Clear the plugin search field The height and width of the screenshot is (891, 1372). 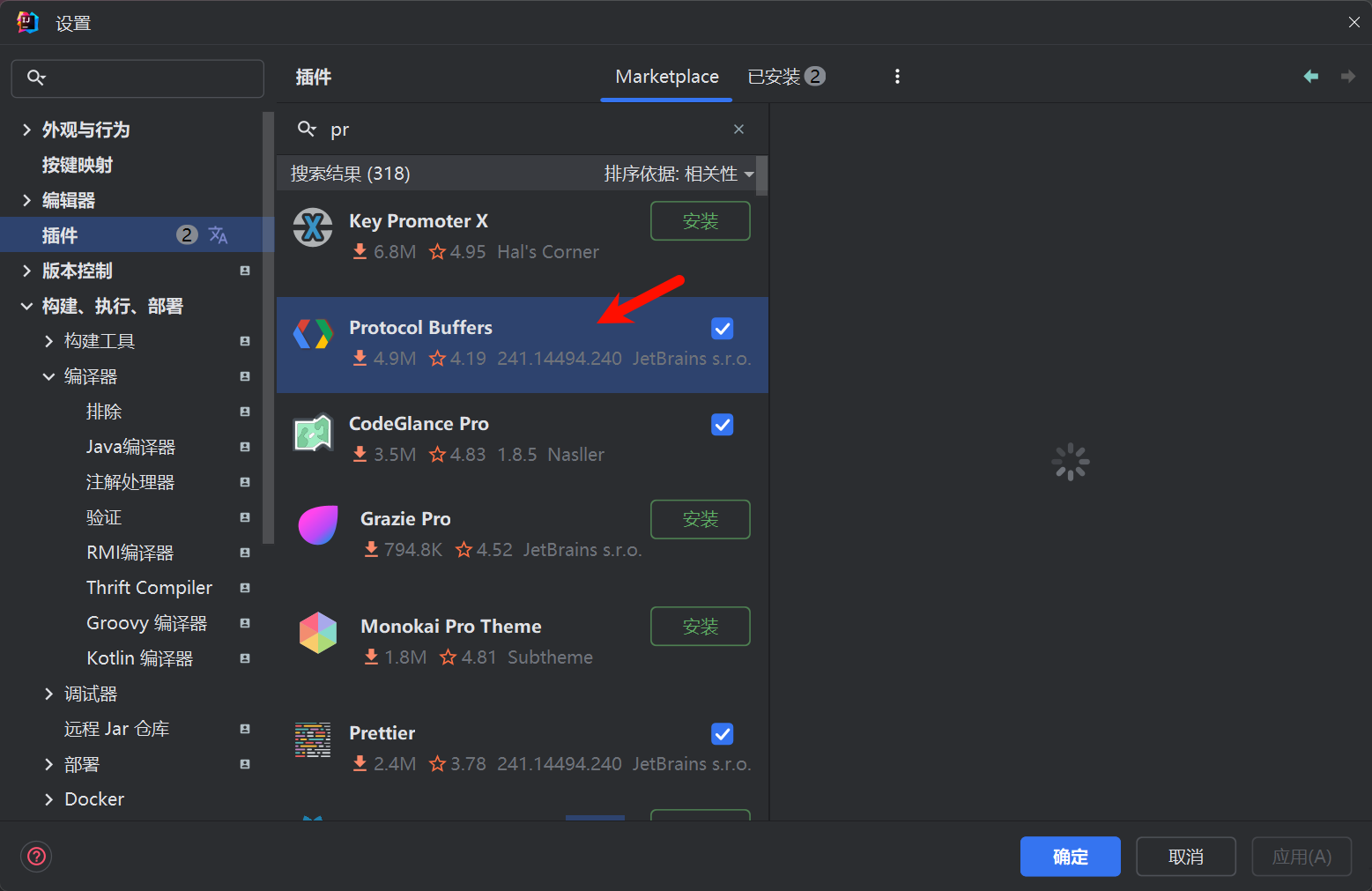[738, 130]
